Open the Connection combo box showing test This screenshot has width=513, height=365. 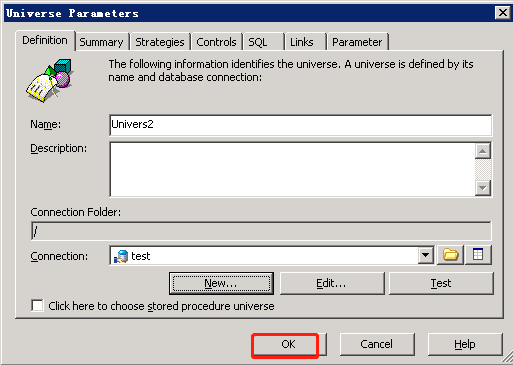[272, 256]
